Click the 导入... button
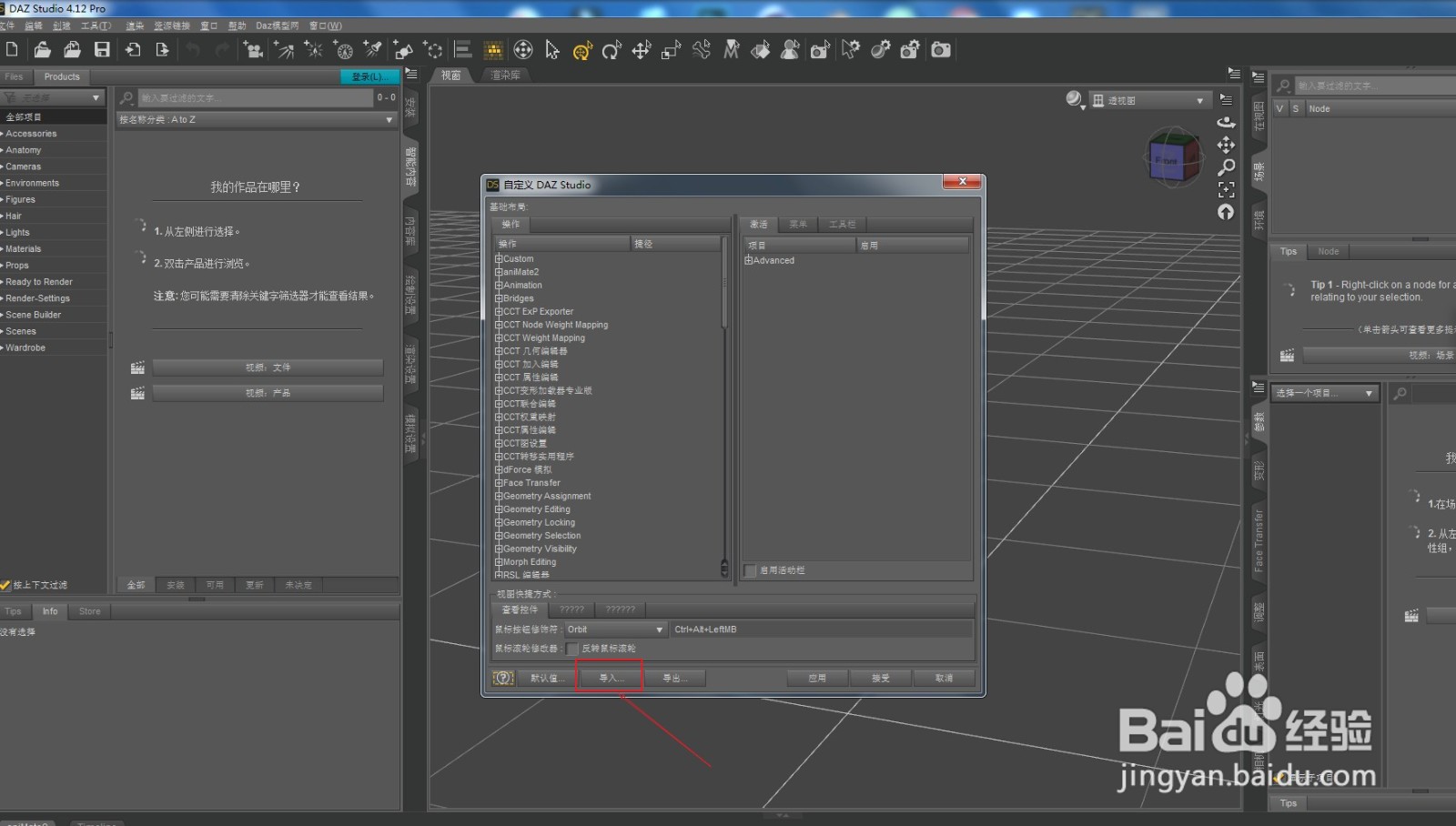This screenshot has width=1456, height=826. tap(610, 678)
